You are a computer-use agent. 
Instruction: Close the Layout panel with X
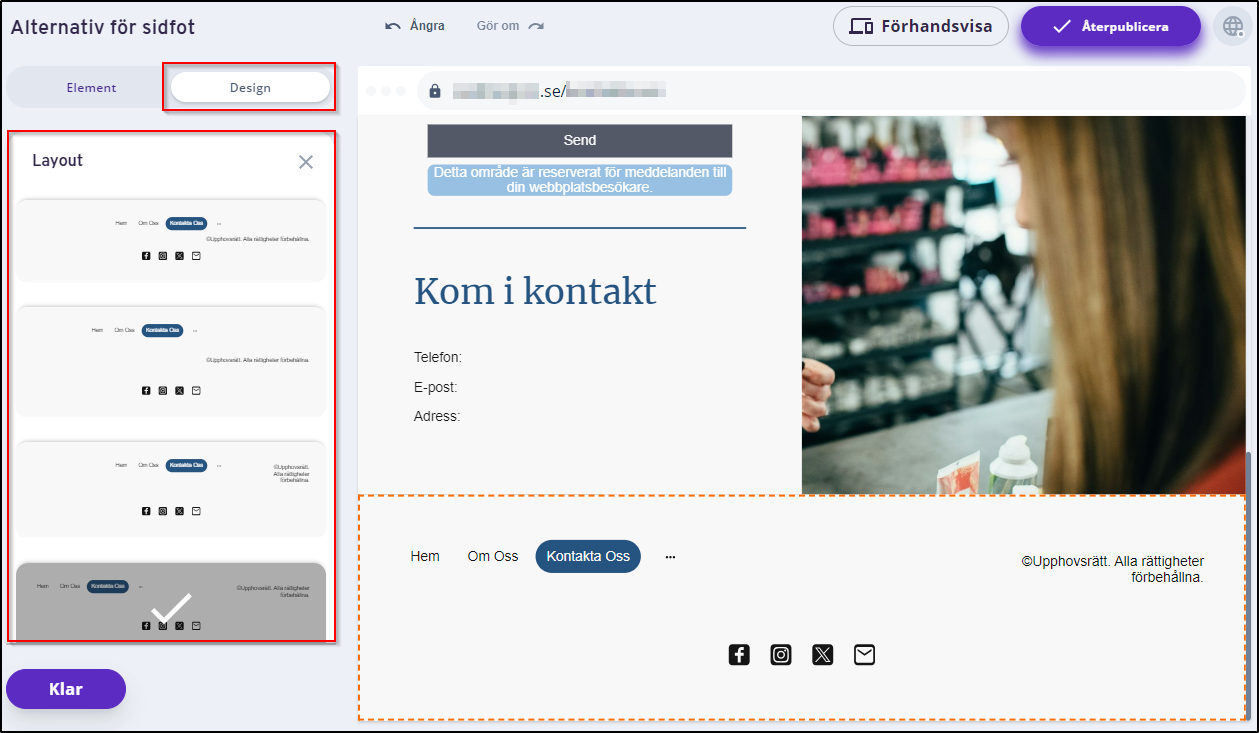pos(306,162)
